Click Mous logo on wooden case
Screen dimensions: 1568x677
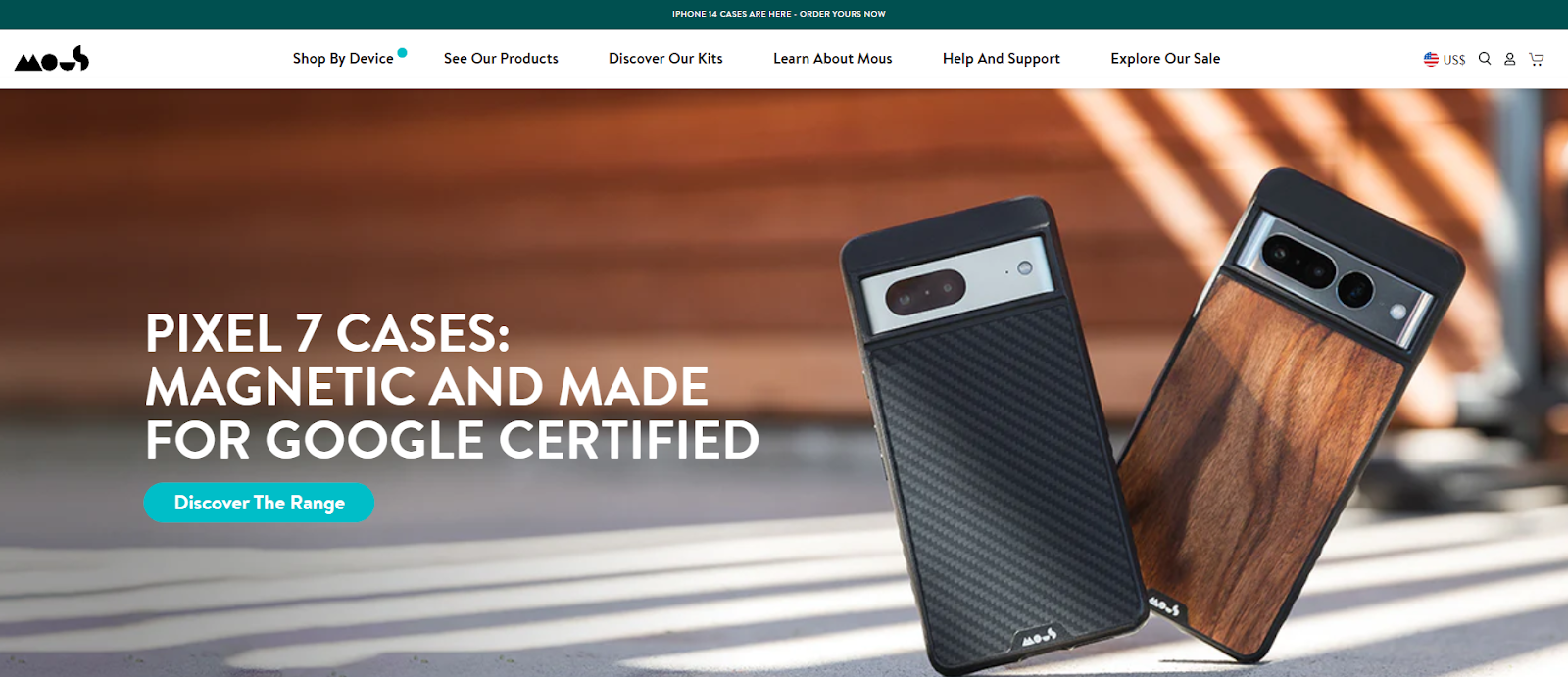[1164, 606]
